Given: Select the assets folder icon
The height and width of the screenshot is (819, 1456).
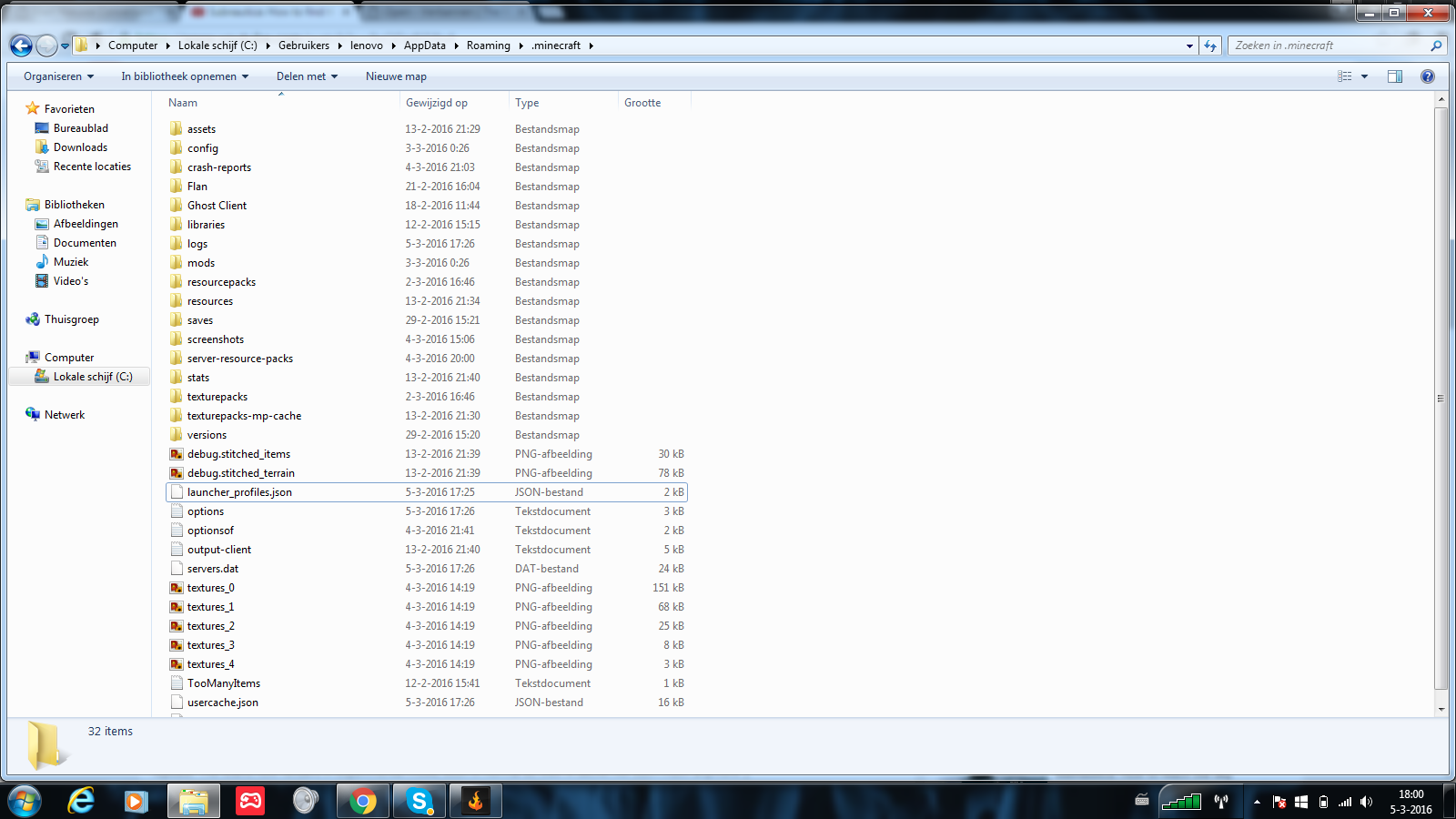Looking at the screenshot, I should (177, 128).
